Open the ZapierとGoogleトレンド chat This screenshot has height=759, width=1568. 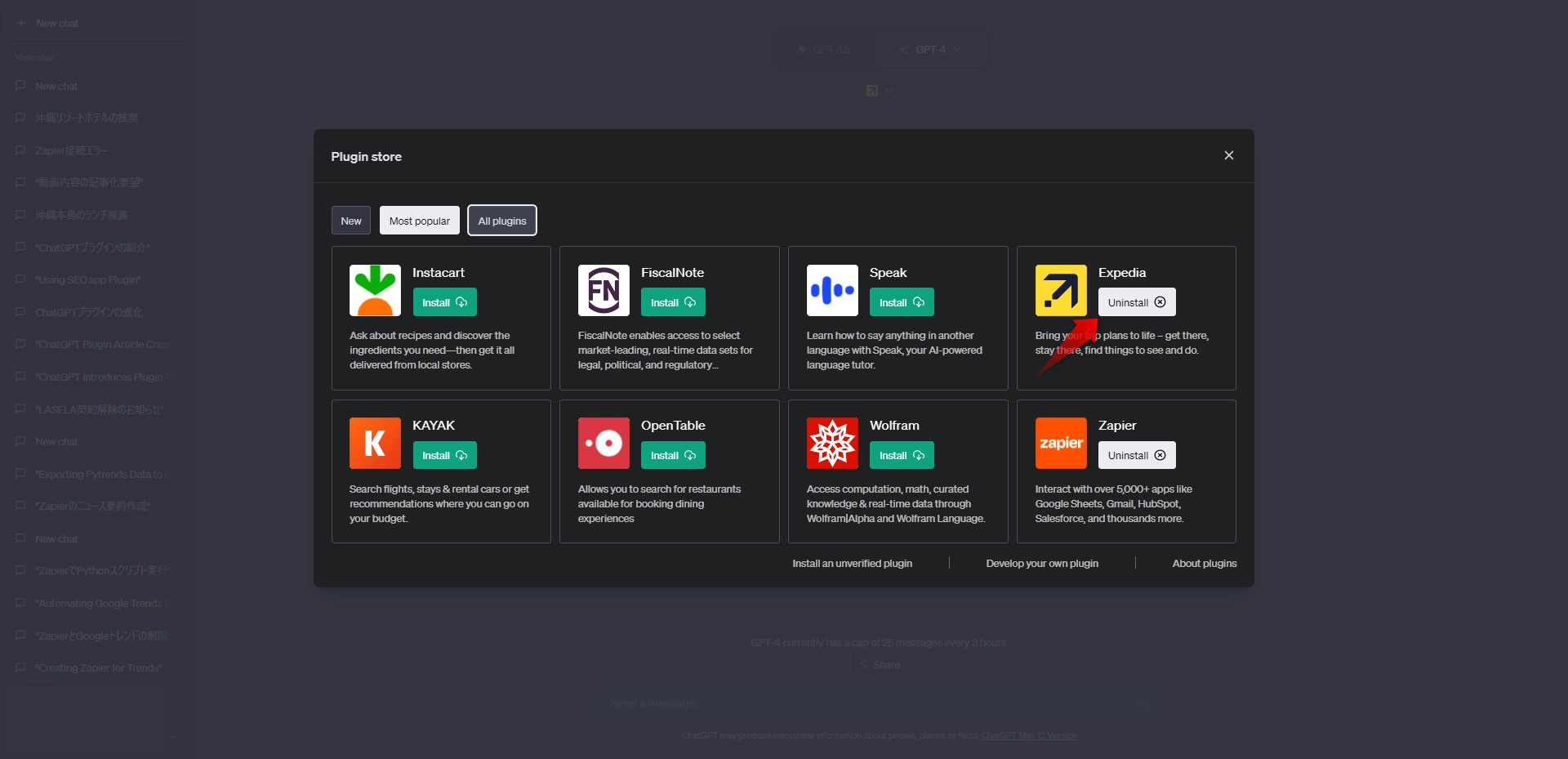pyautogui.click(x=96, y=636)
